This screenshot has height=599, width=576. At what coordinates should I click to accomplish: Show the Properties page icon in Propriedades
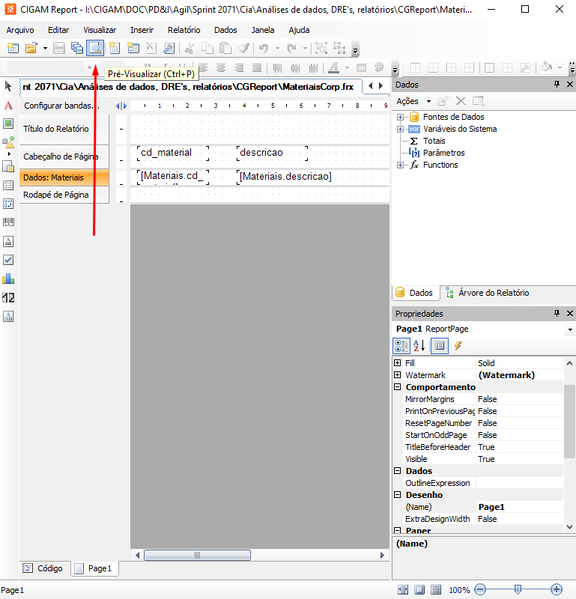[440, 346]
